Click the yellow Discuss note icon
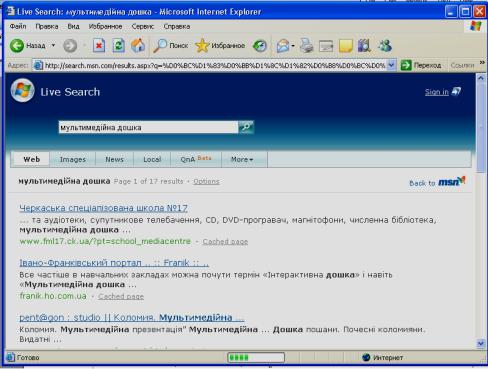The height and width of the screenshot is (369, 488). point(345,46)
